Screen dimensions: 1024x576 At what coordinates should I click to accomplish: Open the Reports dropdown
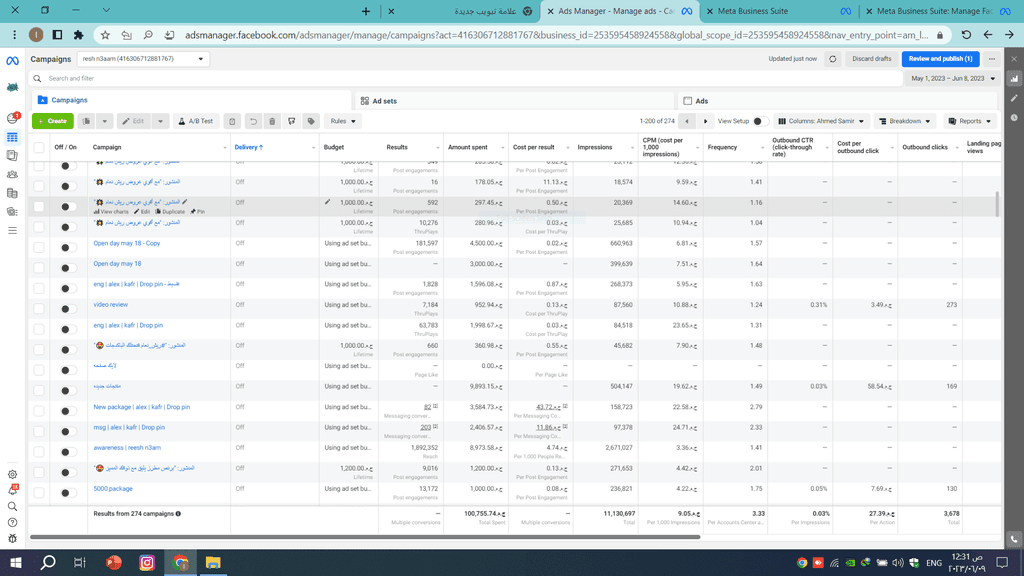pos(969,121)
